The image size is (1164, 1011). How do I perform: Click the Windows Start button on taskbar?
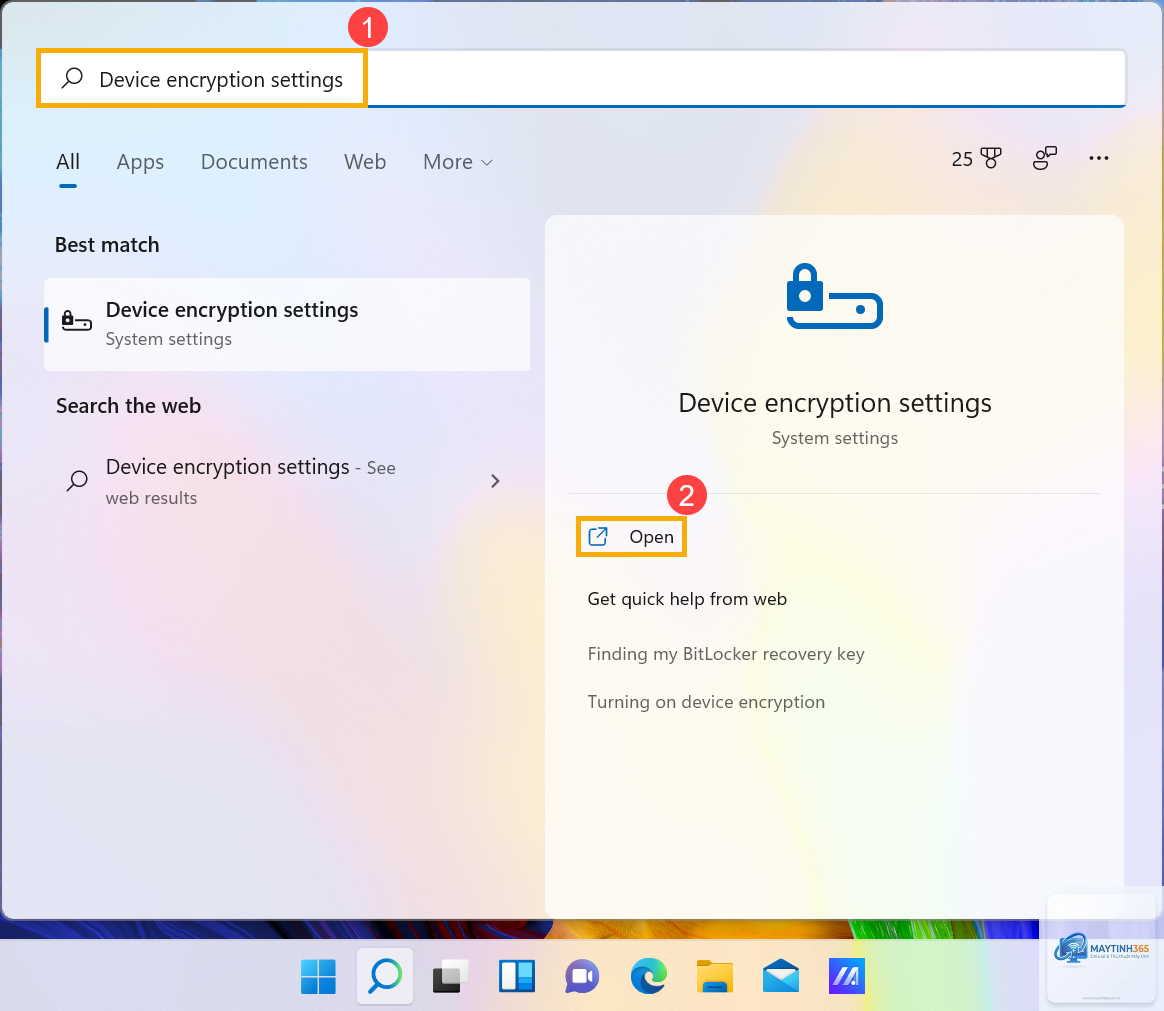pyautogui.click(x=318, y=976)
